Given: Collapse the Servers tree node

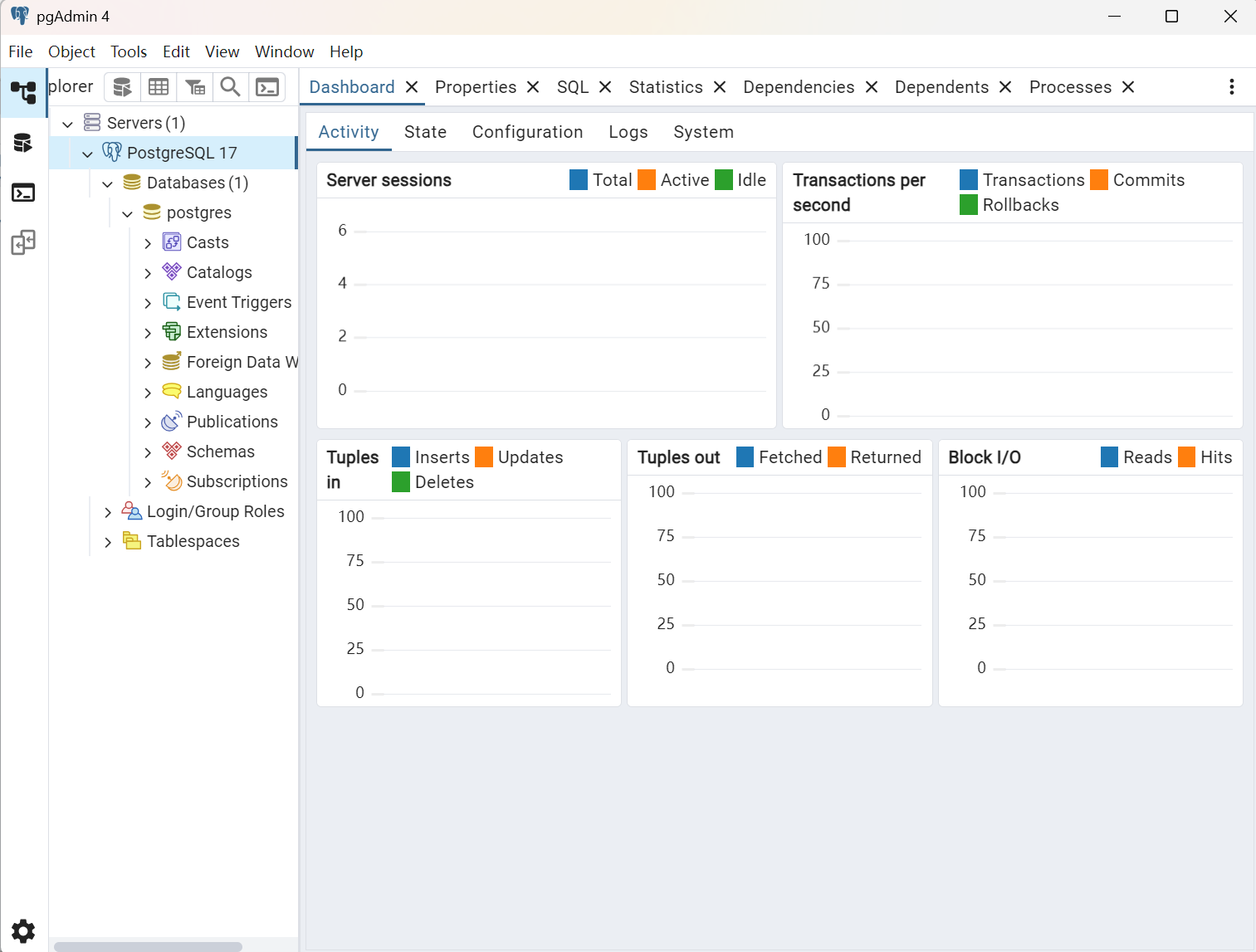Looking at the screenshot, I should [x=68, y=124].
